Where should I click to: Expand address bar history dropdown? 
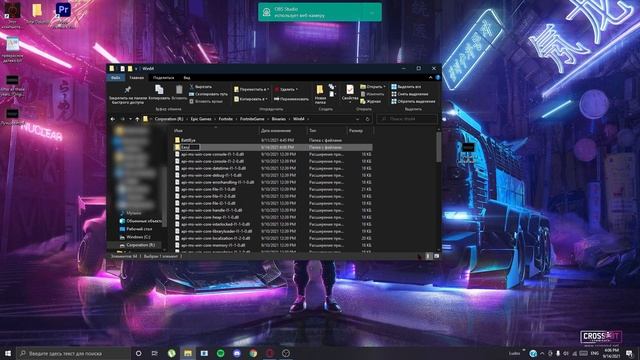point(358,119)
